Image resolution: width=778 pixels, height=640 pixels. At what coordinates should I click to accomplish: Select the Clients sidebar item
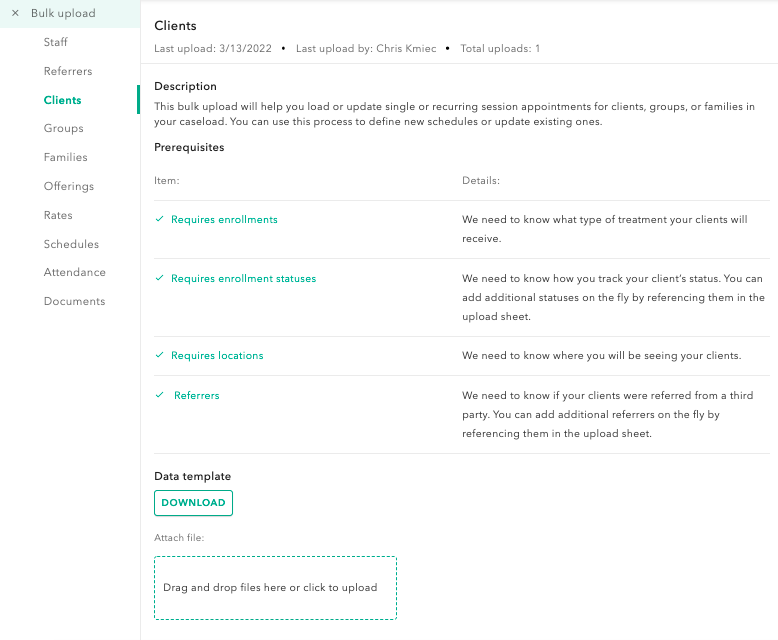pos(62,100)
